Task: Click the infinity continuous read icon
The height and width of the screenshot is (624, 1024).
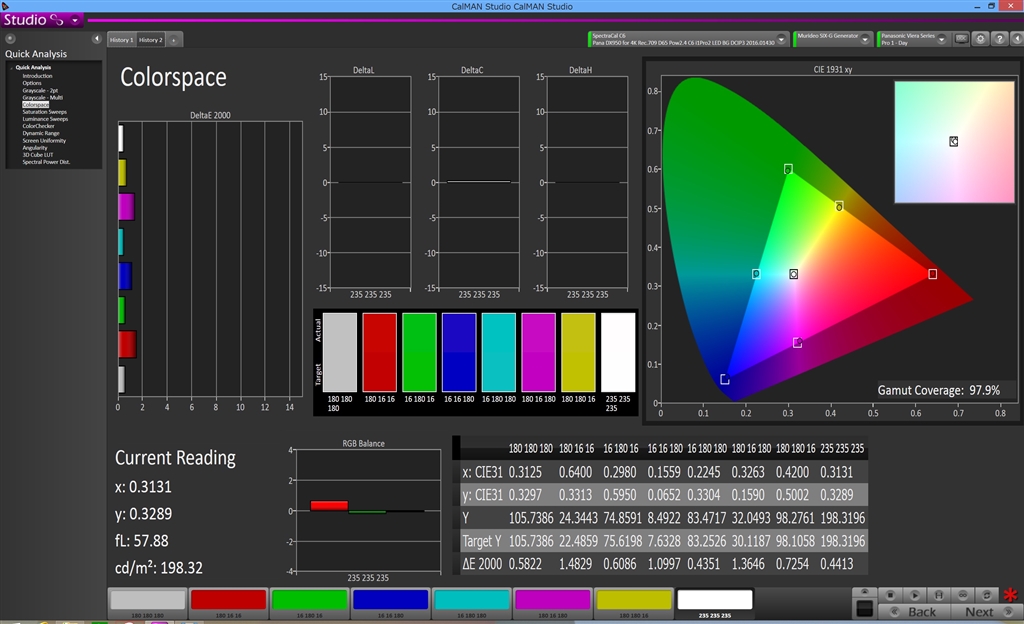Action: pos(961,593)
